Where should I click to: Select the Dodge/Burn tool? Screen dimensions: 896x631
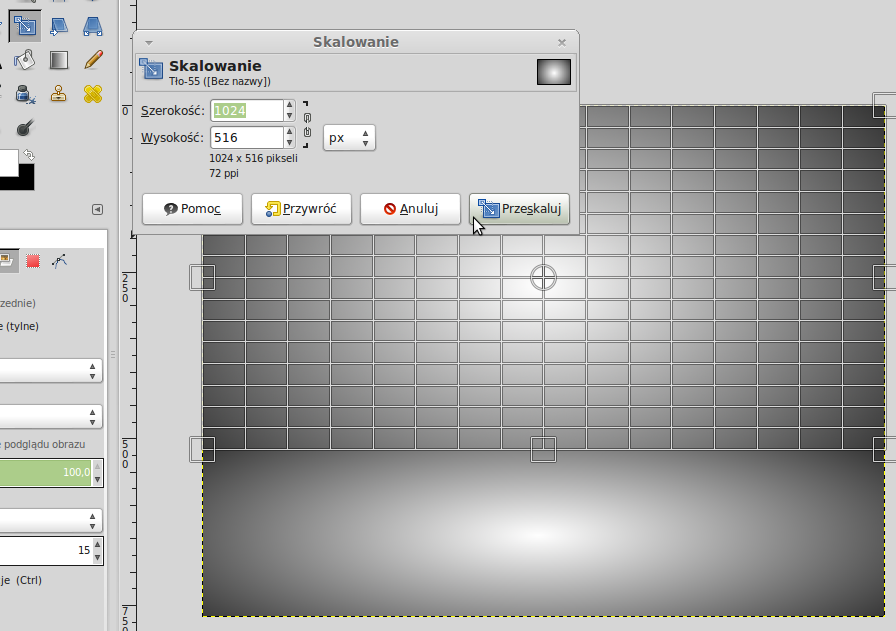click(x=25, y=128)
